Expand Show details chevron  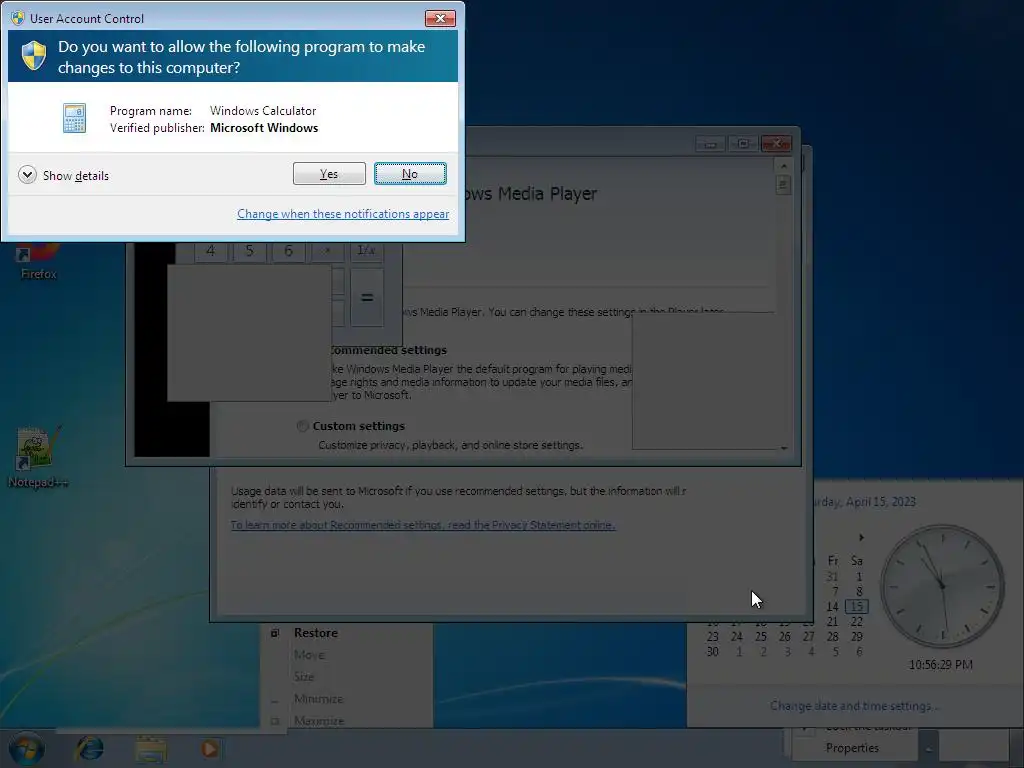pyautogui.click(x=27, y=175)
